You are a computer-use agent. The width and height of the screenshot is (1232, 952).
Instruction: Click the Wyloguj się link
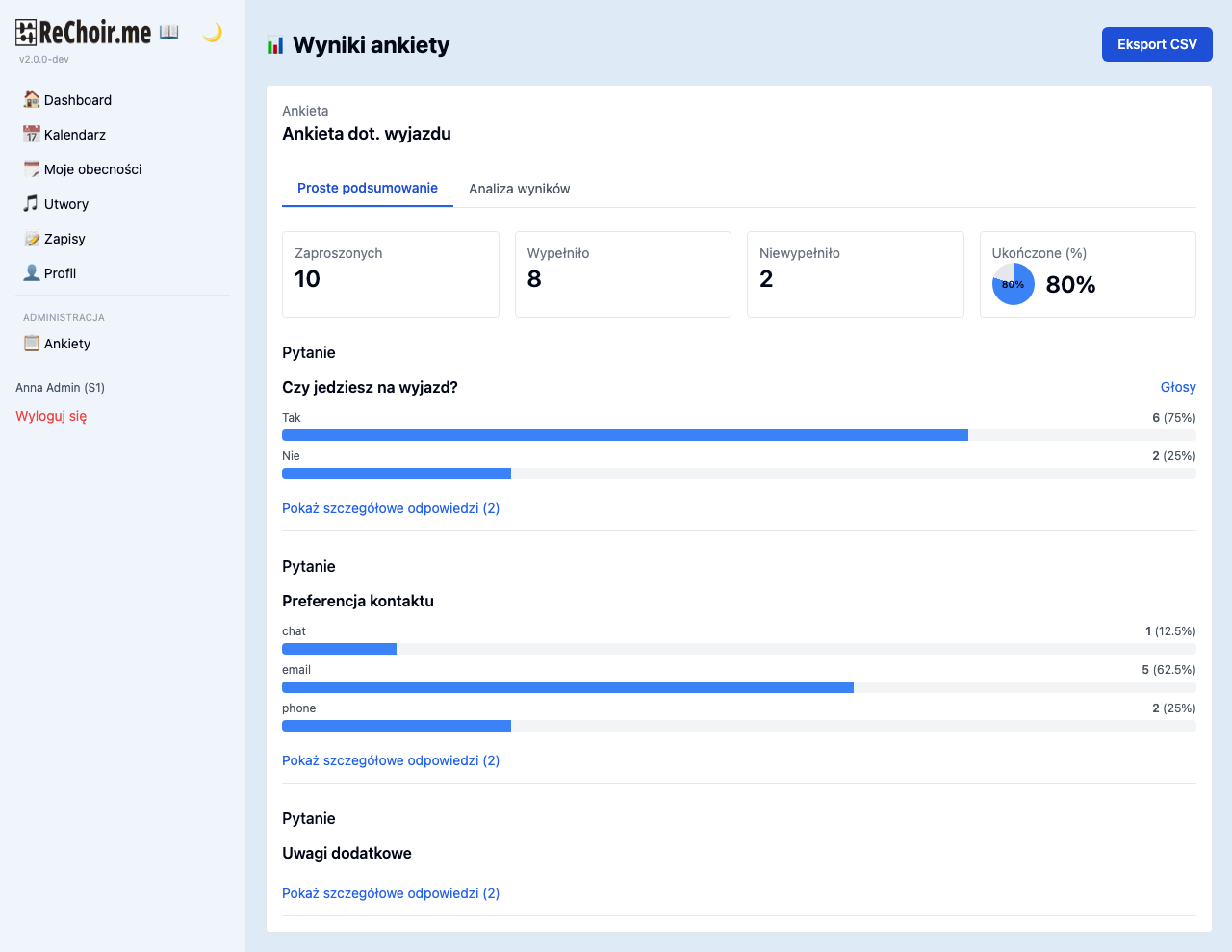51,416
